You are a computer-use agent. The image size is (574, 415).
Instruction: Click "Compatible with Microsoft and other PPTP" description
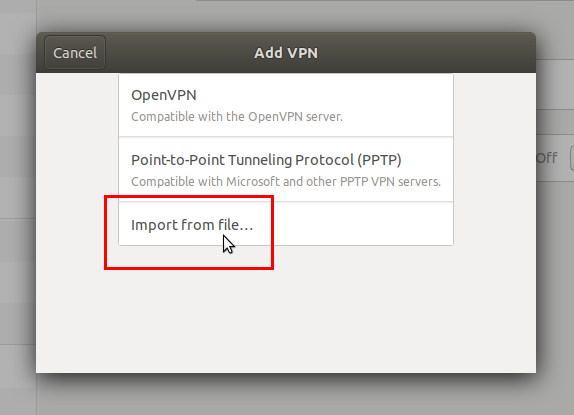(286, 182)
